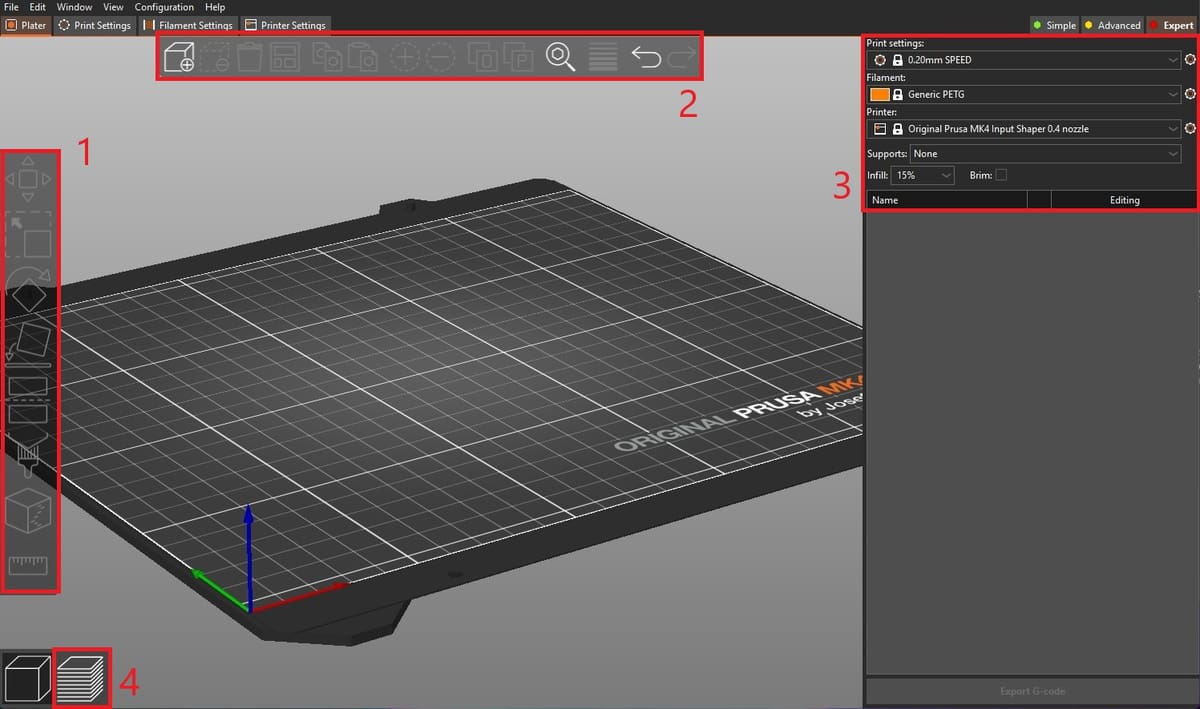Click the gear beside Filament preset
This screenshot has height=709, width=1200.
click(1190, 94)
